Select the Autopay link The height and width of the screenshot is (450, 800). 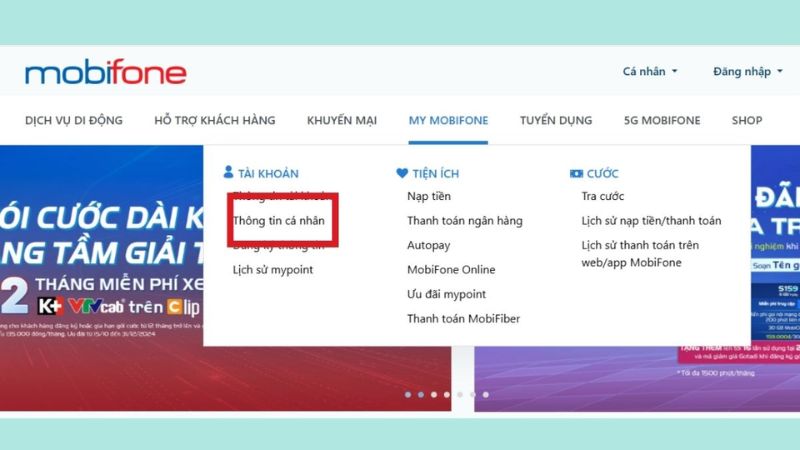429,245
